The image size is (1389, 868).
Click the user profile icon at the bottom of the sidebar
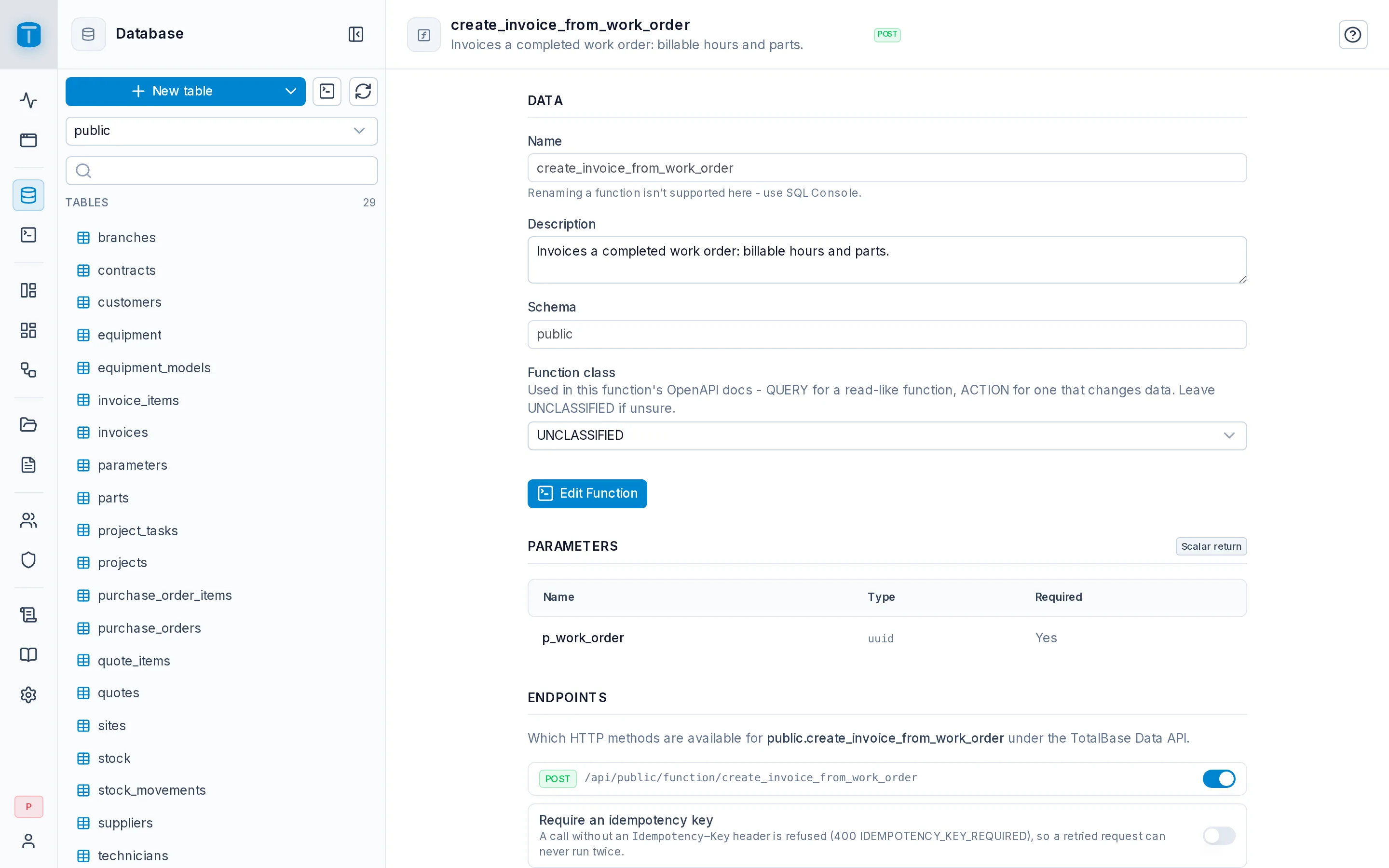[29, 841]
